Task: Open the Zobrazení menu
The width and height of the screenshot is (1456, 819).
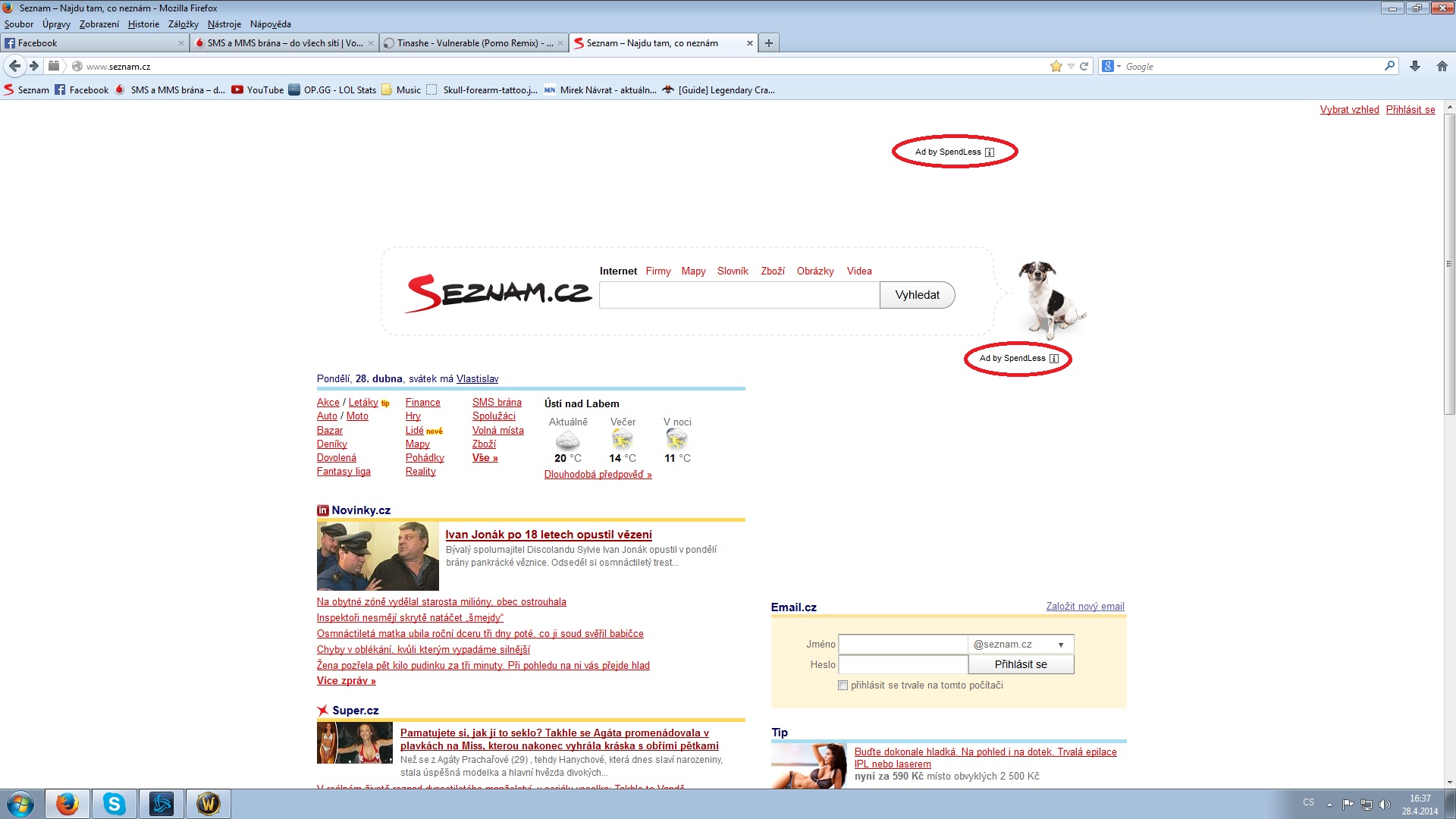Action: tap(99, 24)
